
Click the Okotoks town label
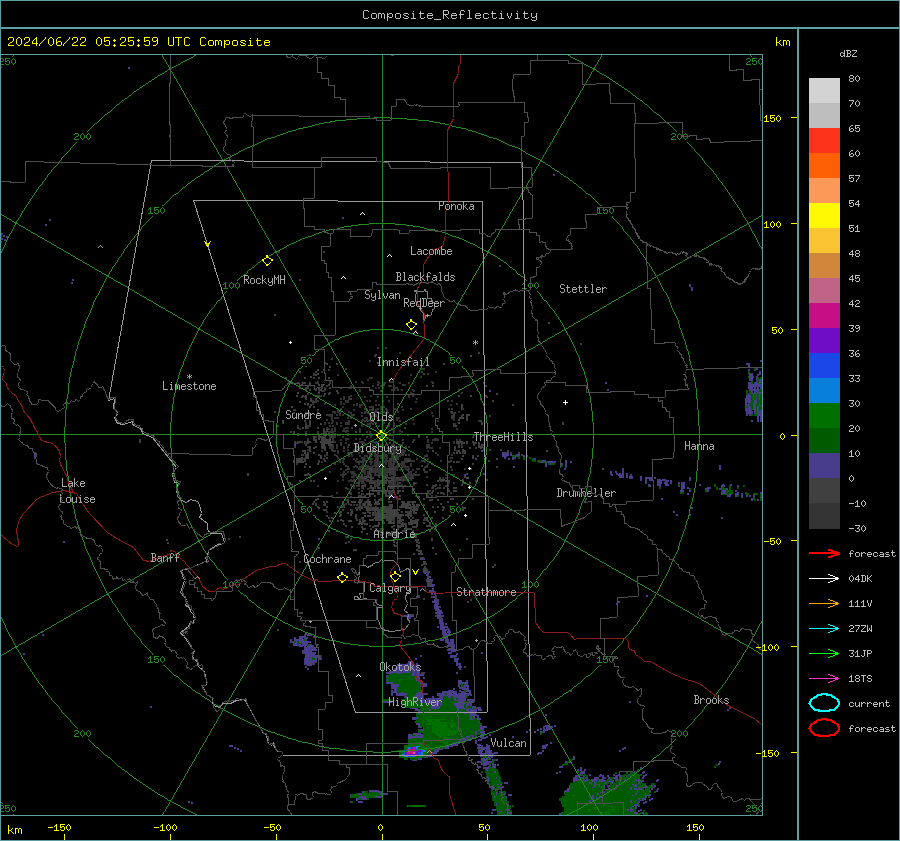click(x=400, y=666)
